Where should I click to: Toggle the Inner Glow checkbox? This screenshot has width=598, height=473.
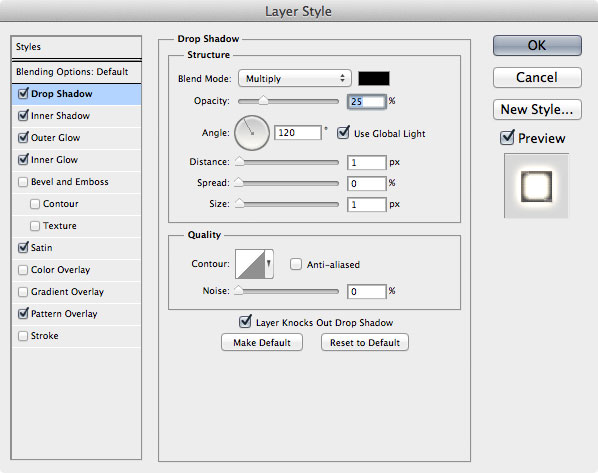(x=23, y=159)
